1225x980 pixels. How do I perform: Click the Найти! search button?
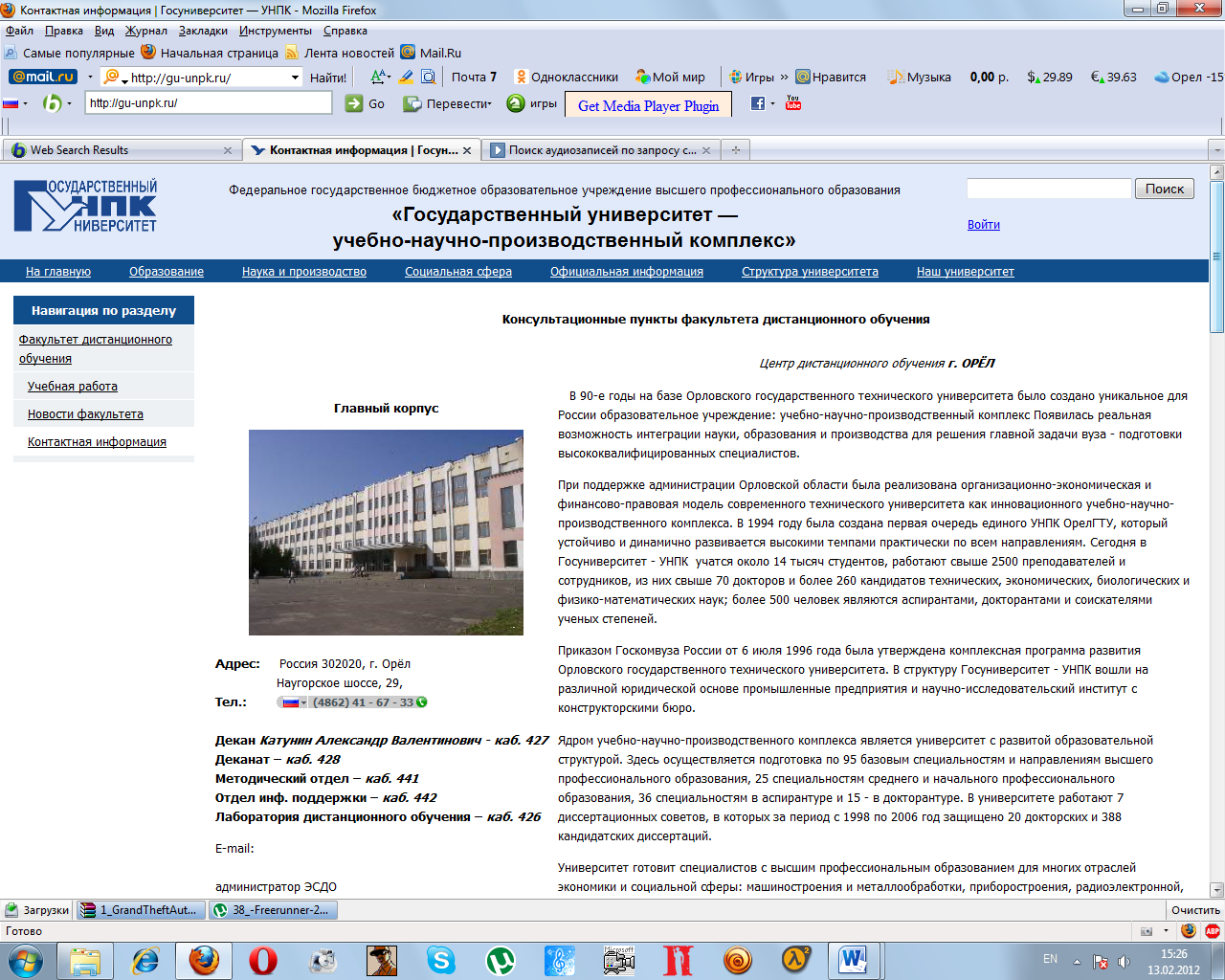click(327, 78)
